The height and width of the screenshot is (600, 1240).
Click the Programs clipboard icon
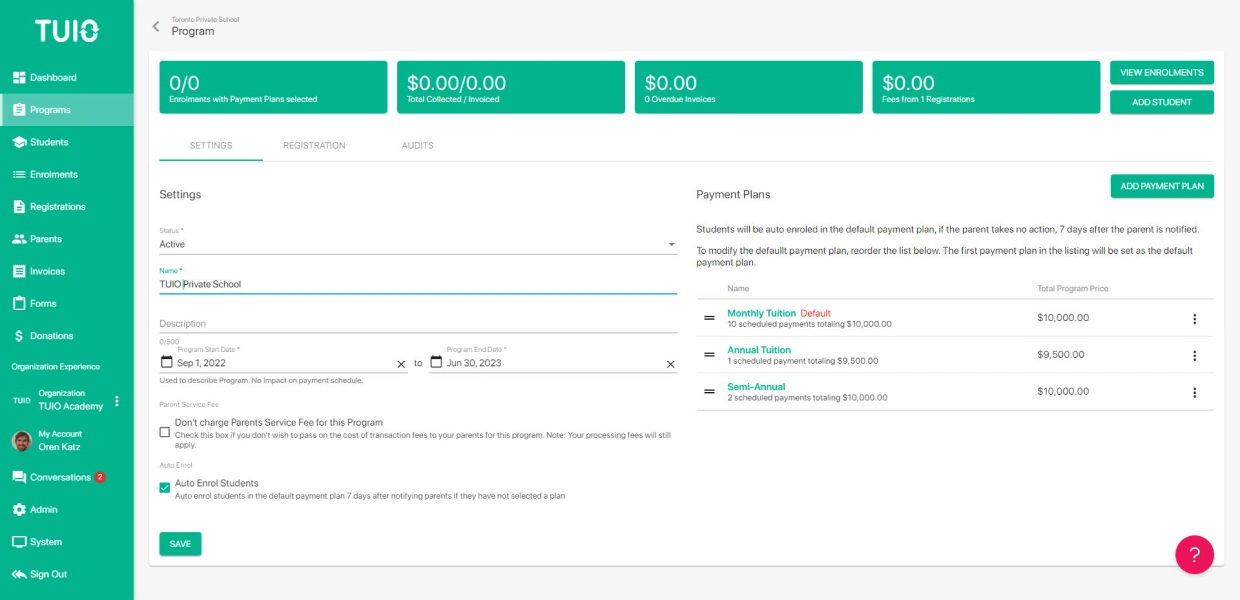[x=19, y=110]
